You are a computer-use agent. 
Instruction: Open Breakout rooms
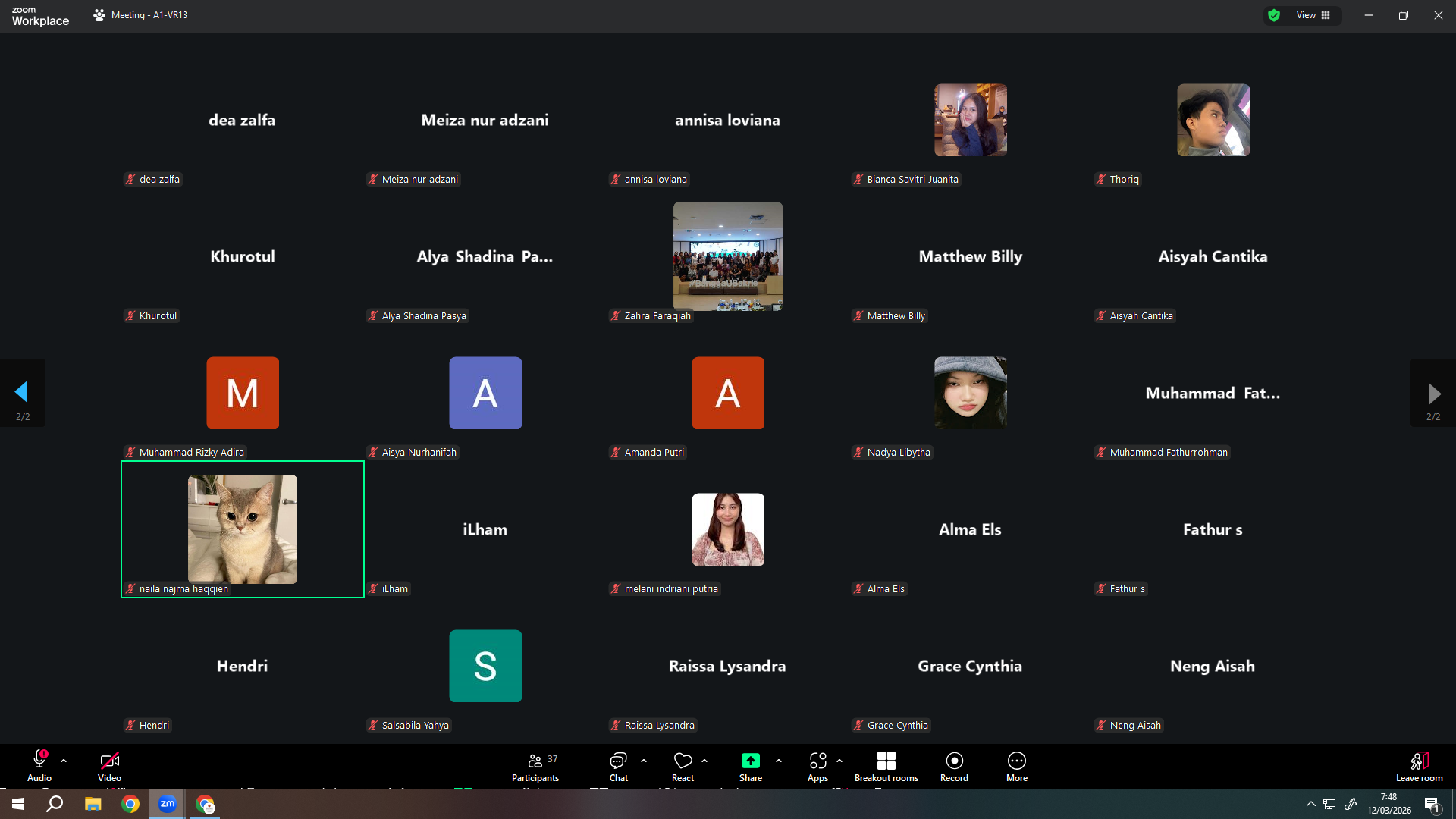(886, 766)
